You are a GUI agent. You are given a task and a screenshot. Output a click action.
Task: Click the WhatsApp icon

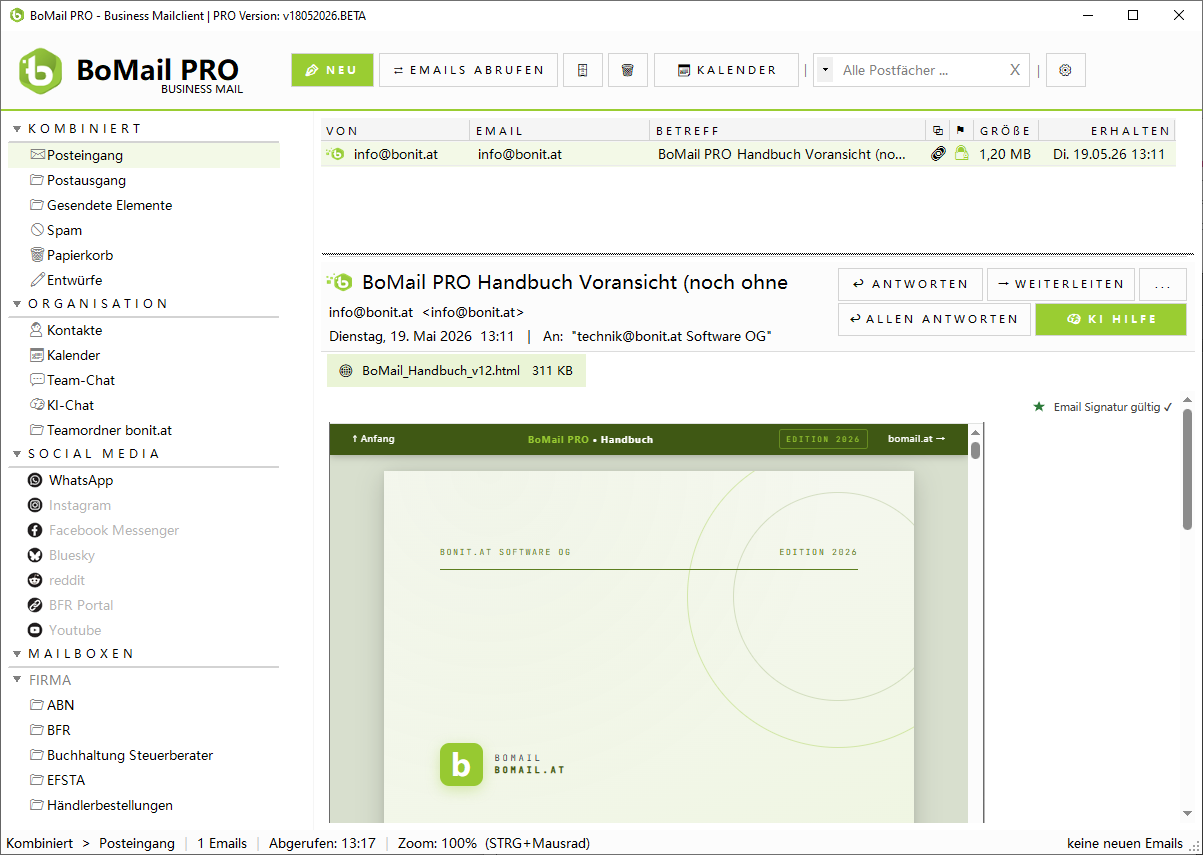(x=35, y=480)
